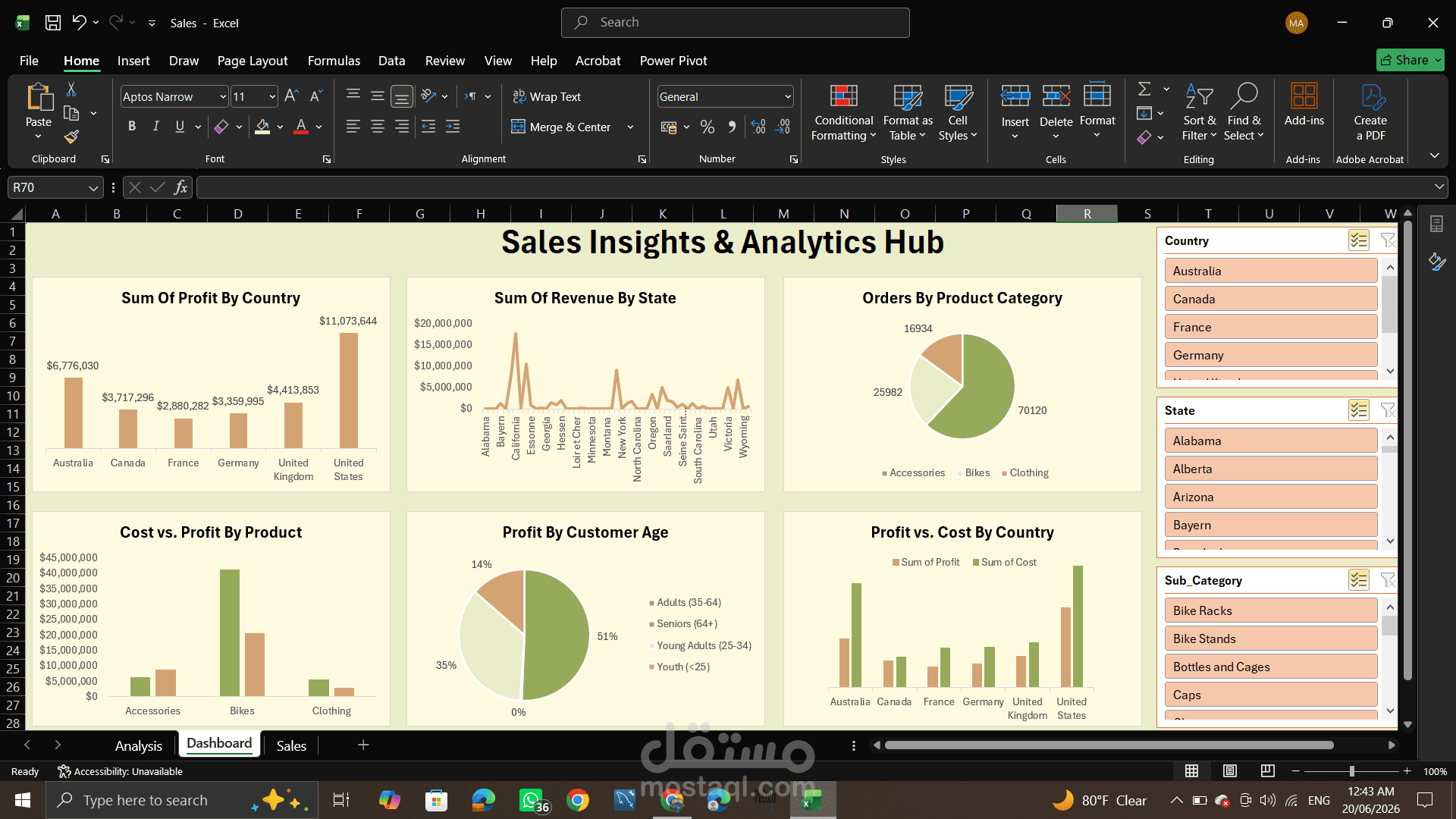The width and height of the screenshot is (1456, 819).
Task: Click the Decrease Indent icon
Action: pyautogui.click(x=428, y=127)
